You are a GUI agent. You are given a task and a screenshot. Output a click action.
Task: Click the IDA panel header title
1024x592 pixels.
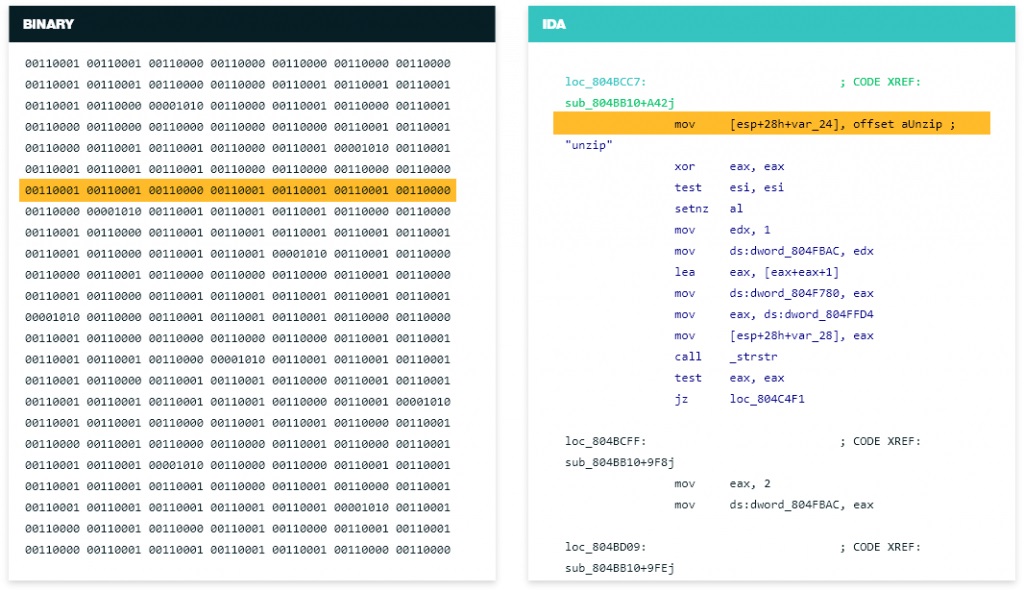[x=554, y=24]
